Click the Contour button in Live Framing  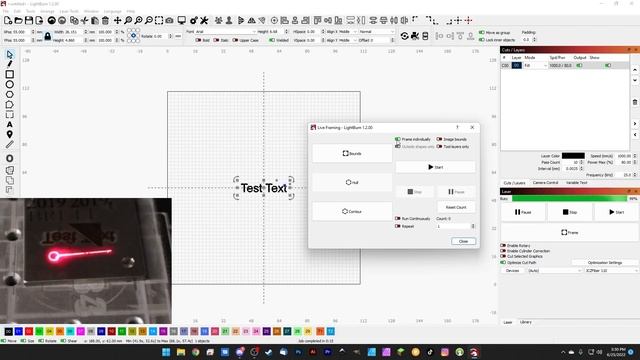(x=352, y=211)
